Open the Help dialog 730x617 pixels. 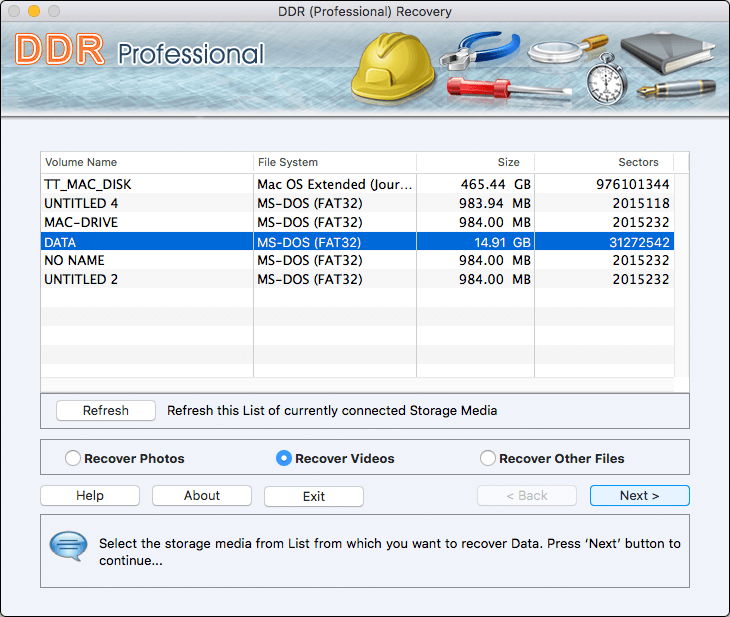(x=90, y=495)
